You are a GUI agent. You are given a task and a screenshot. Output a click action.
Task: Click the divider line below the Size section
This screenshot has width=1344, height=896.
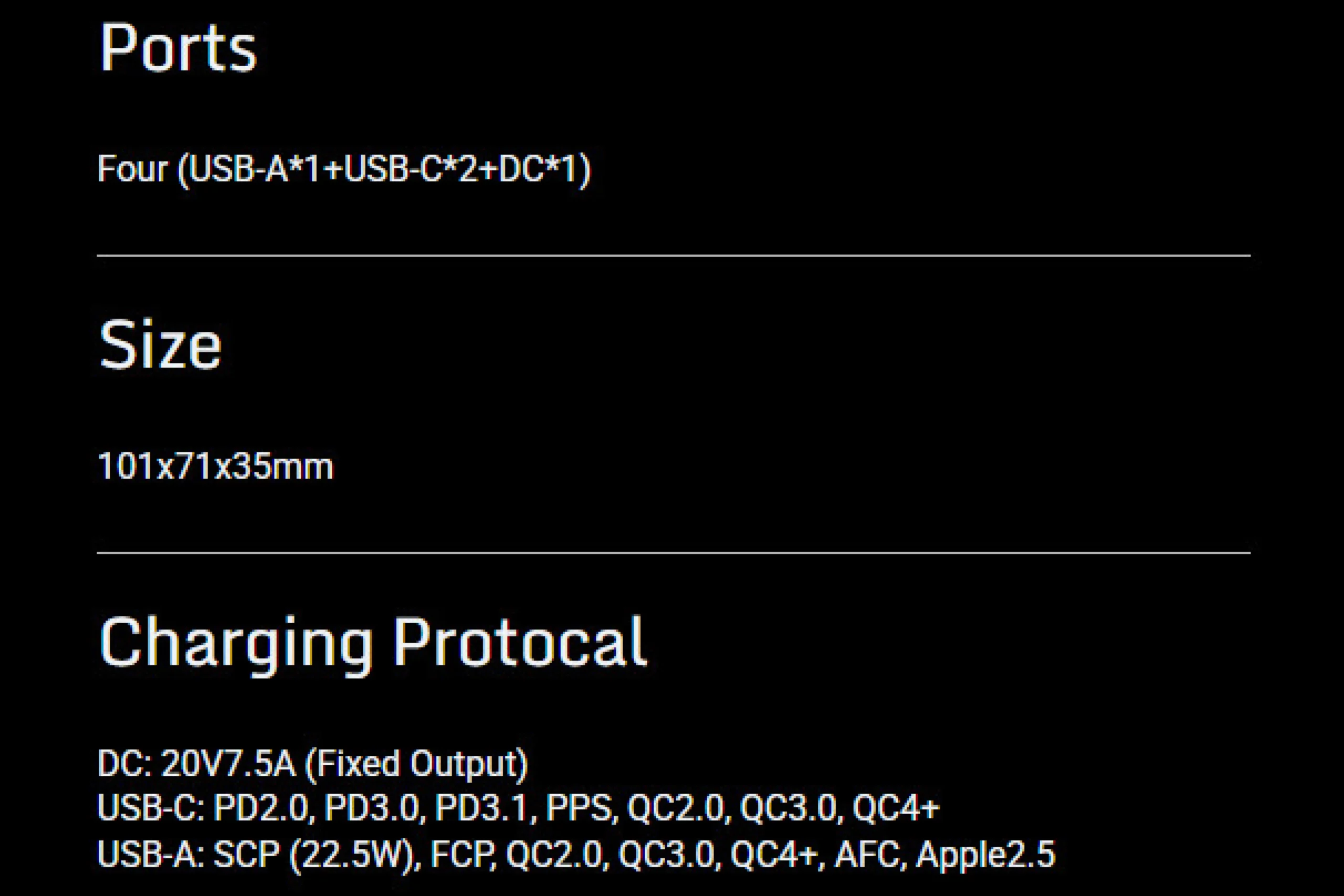(673, 553)
